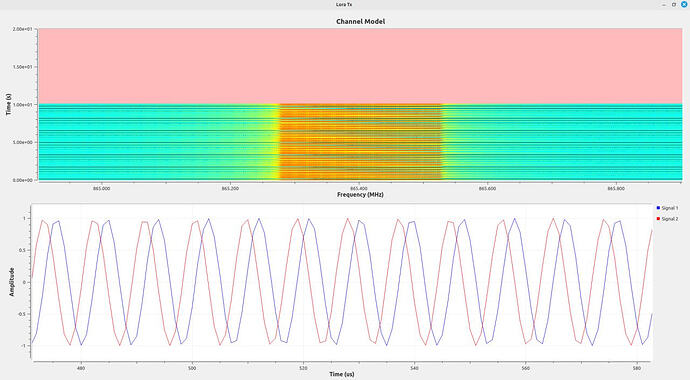The height and width of the screenshot is (380, 690).
Task: Minimize the Lora Tx window
Action: pyautogui.click(x=664, y=4)
